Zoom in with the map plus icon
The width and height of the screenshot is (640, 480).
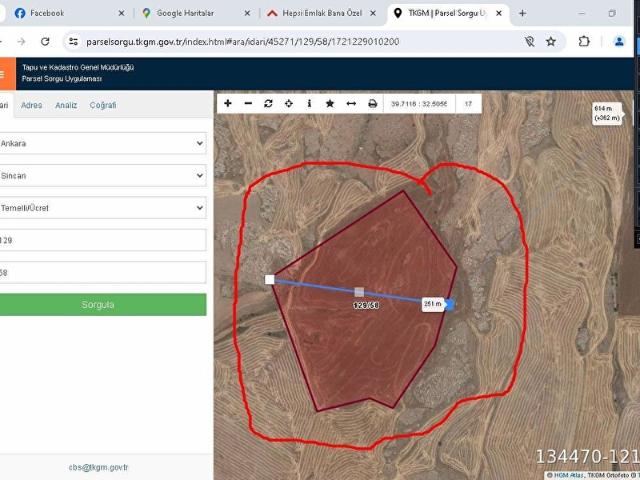tap(228, 103)
